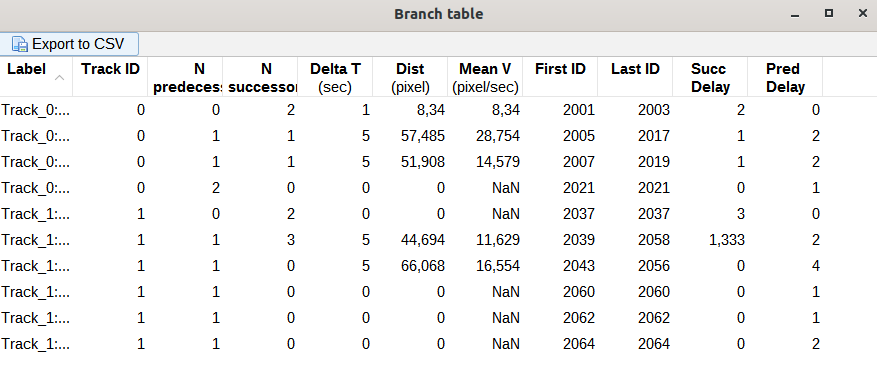Image resolution: width=877 pixels, height=369 pixels.
Task: Select Dist cell with value 8,34
Action: pyautogui.click(x=410, y=110)
